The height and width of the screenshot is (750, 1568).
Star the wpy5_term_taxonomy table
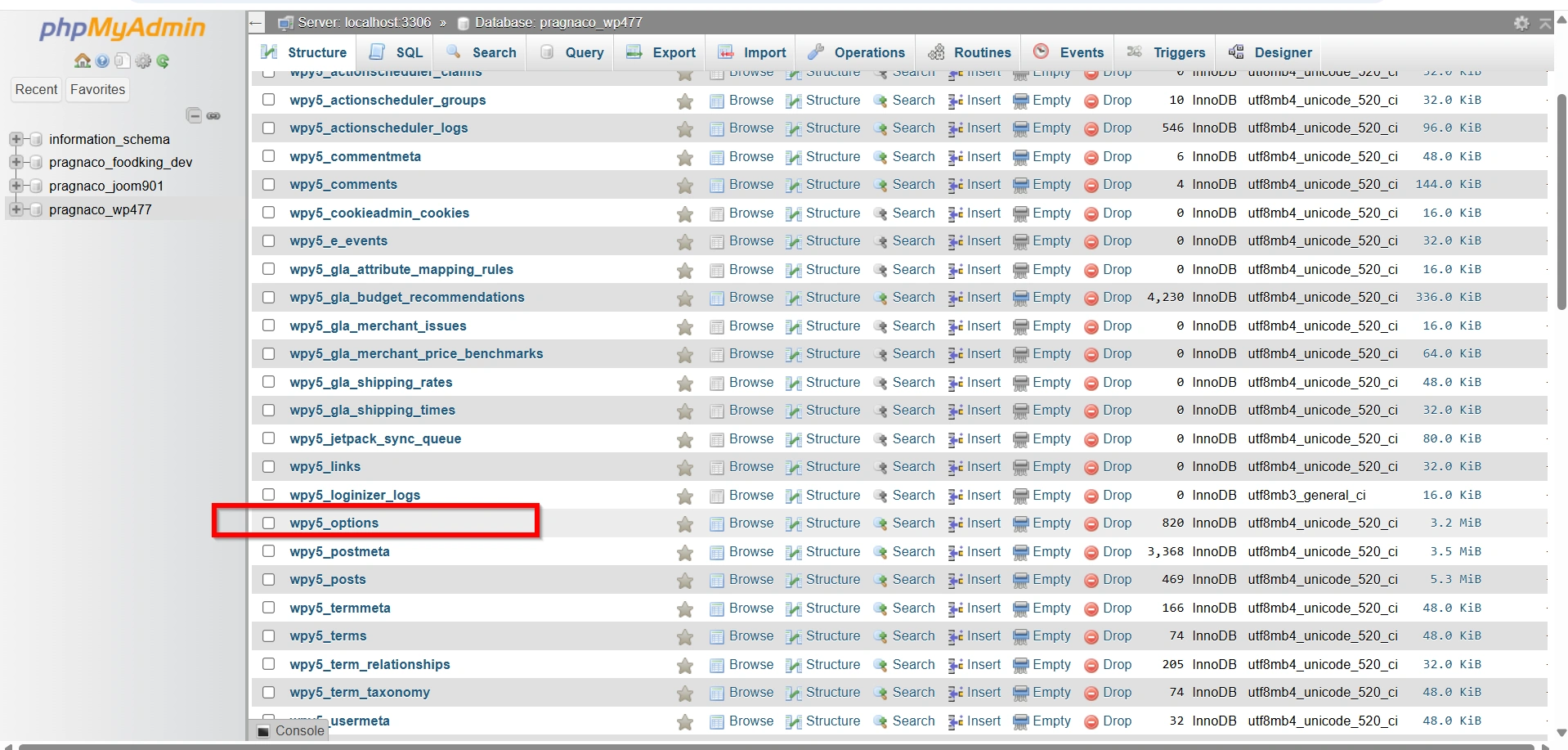685,694
